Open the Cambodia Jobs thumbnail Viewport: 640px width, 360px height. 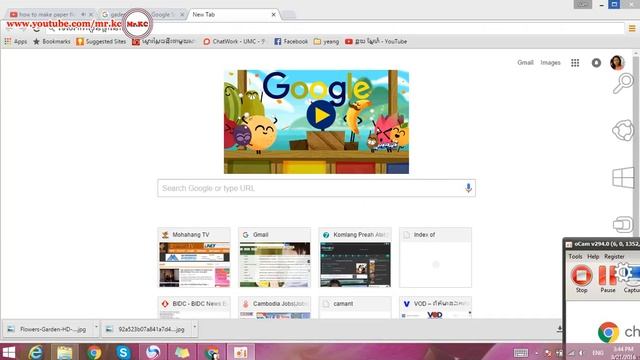pyautogui.click(x=274, y=308)
